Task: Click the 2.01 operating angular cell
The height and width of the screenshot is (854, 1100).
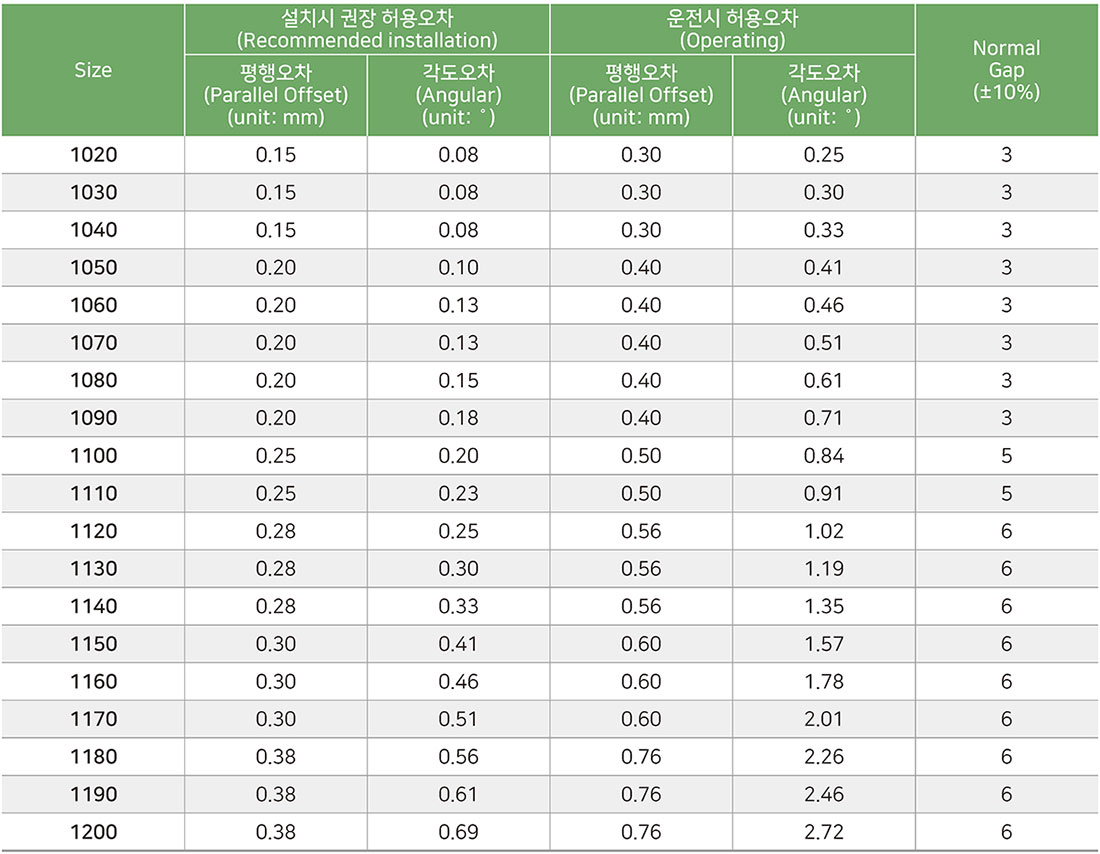Action: (x=823, y=719)
